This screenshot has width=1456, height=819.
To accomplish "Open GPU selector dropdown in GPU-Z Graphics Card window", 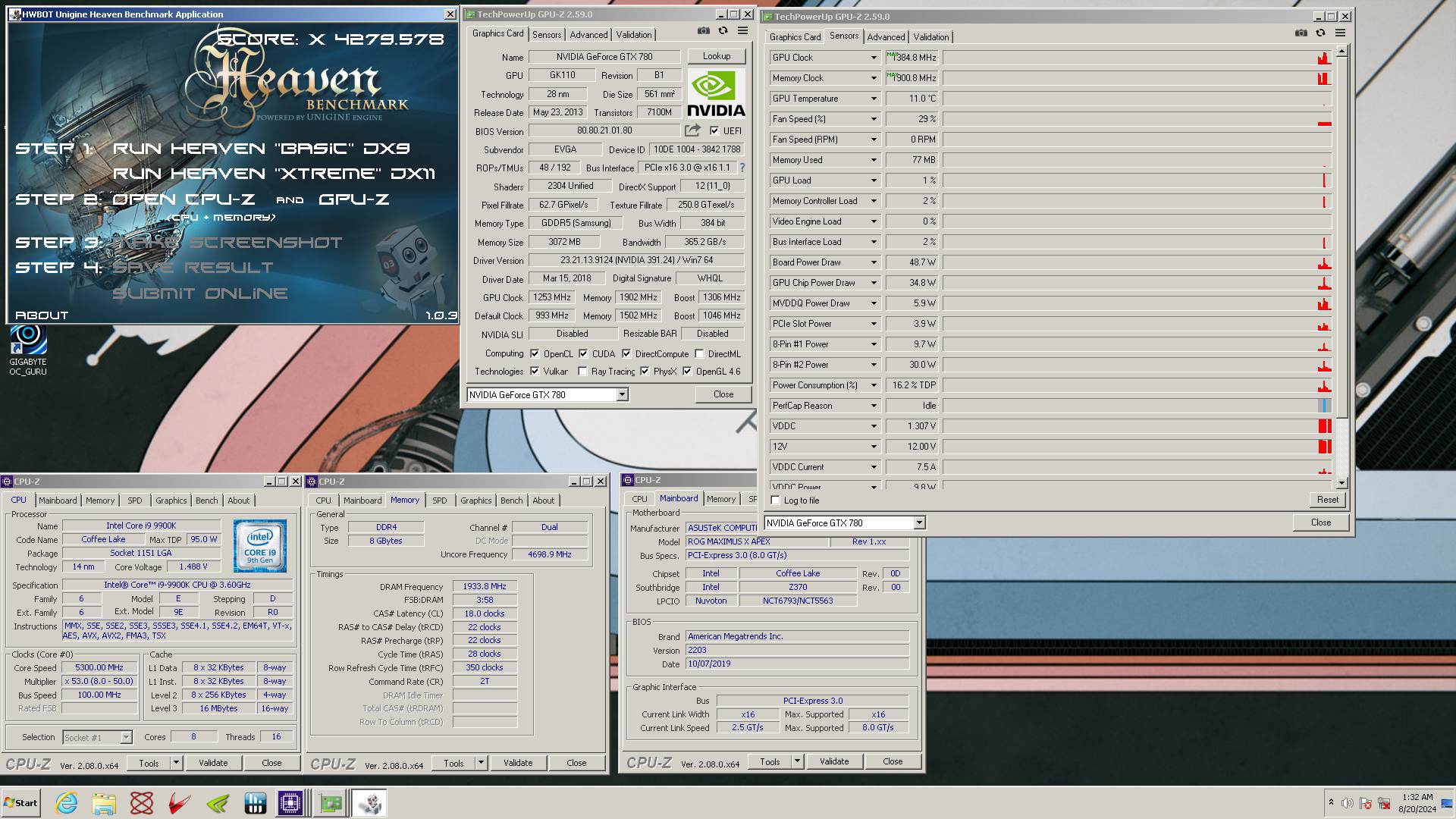I will [x=622, y=394].
